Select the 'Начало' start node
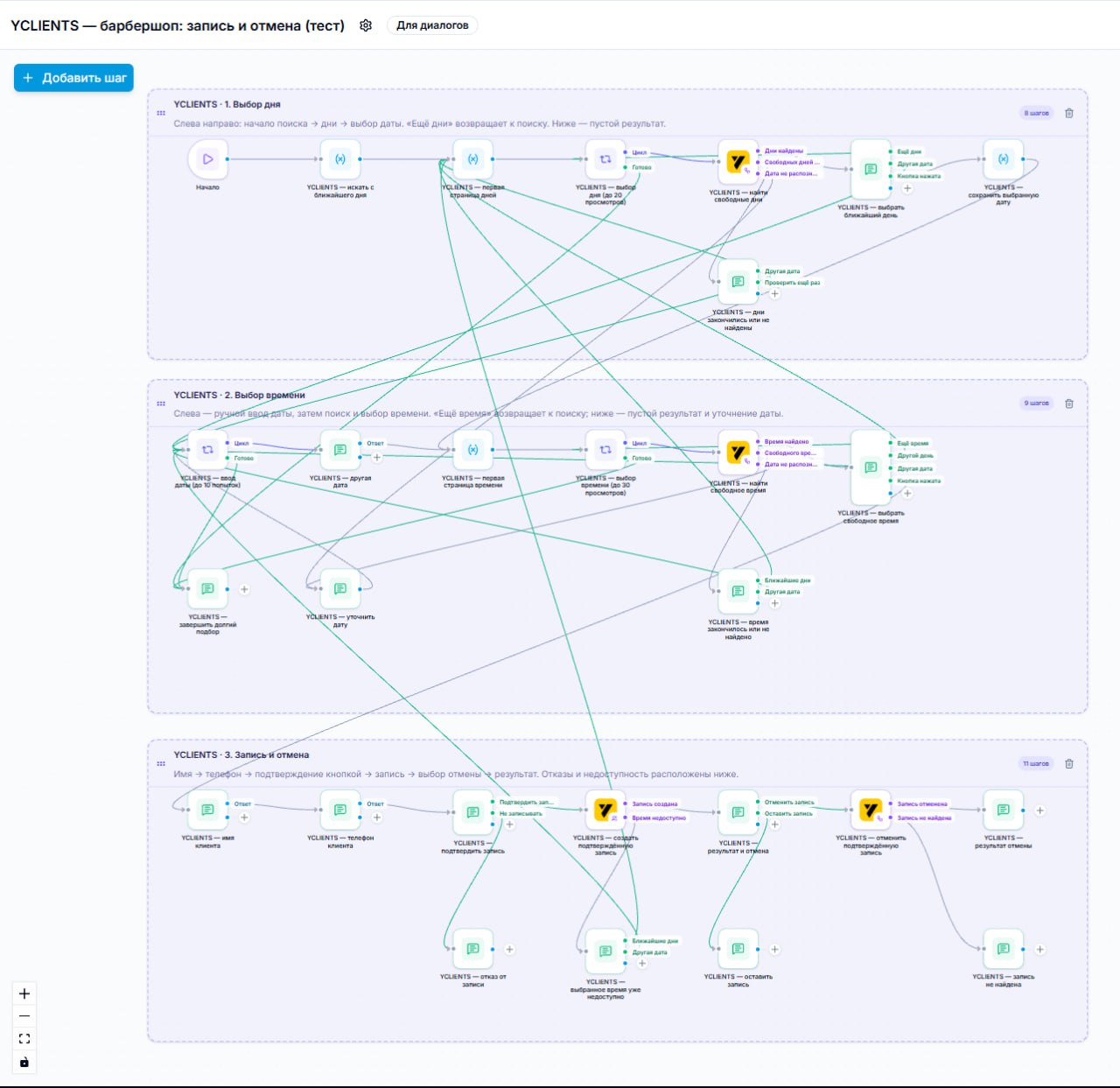 click(x=207, y=159)
